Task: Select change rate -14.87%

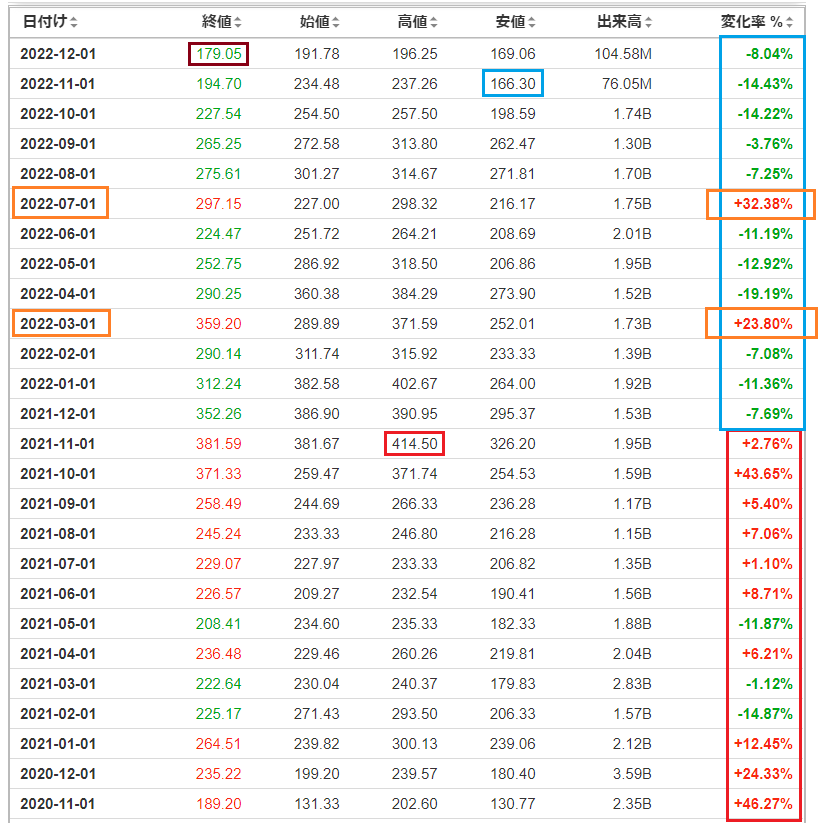Action: (765, 714)
